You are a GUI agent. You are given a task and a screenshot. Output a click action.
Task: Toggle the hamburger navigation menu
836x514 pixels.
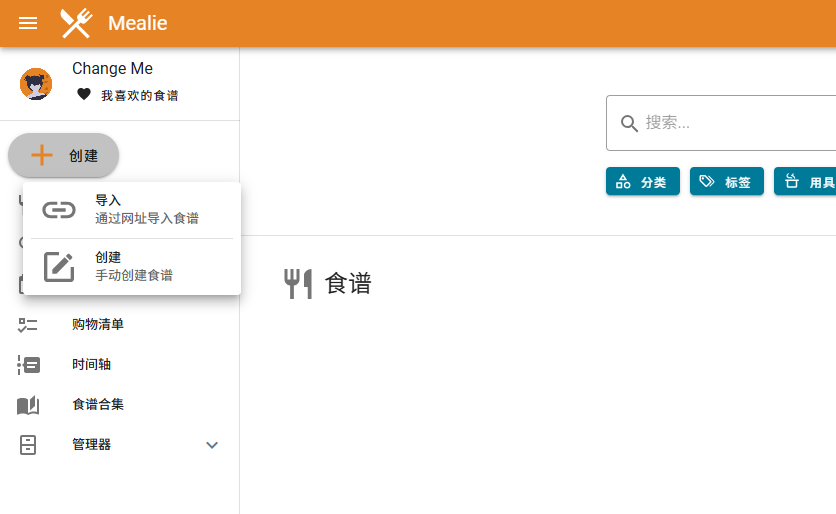(28, 23)
